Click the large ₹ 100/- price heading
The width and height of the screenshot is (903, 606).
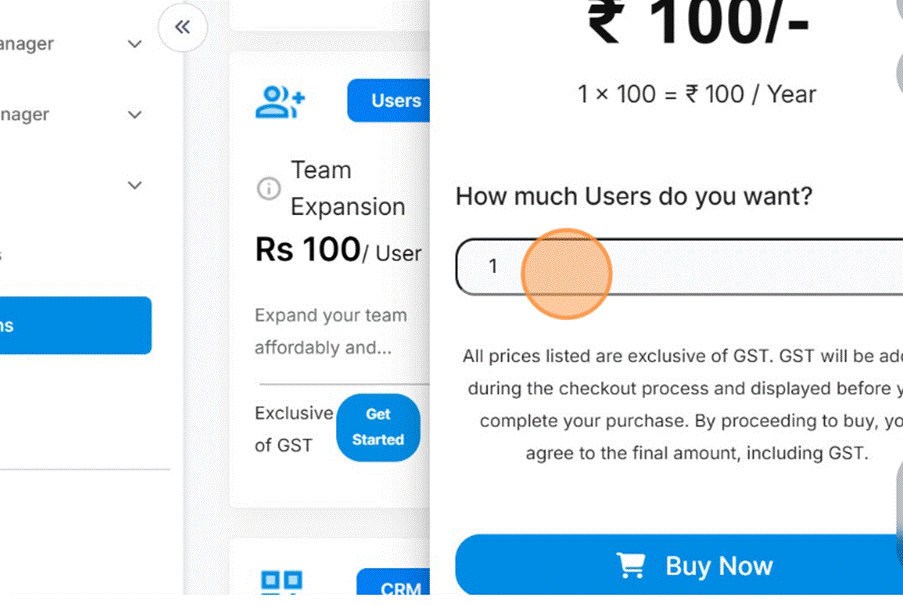[697, 24]
